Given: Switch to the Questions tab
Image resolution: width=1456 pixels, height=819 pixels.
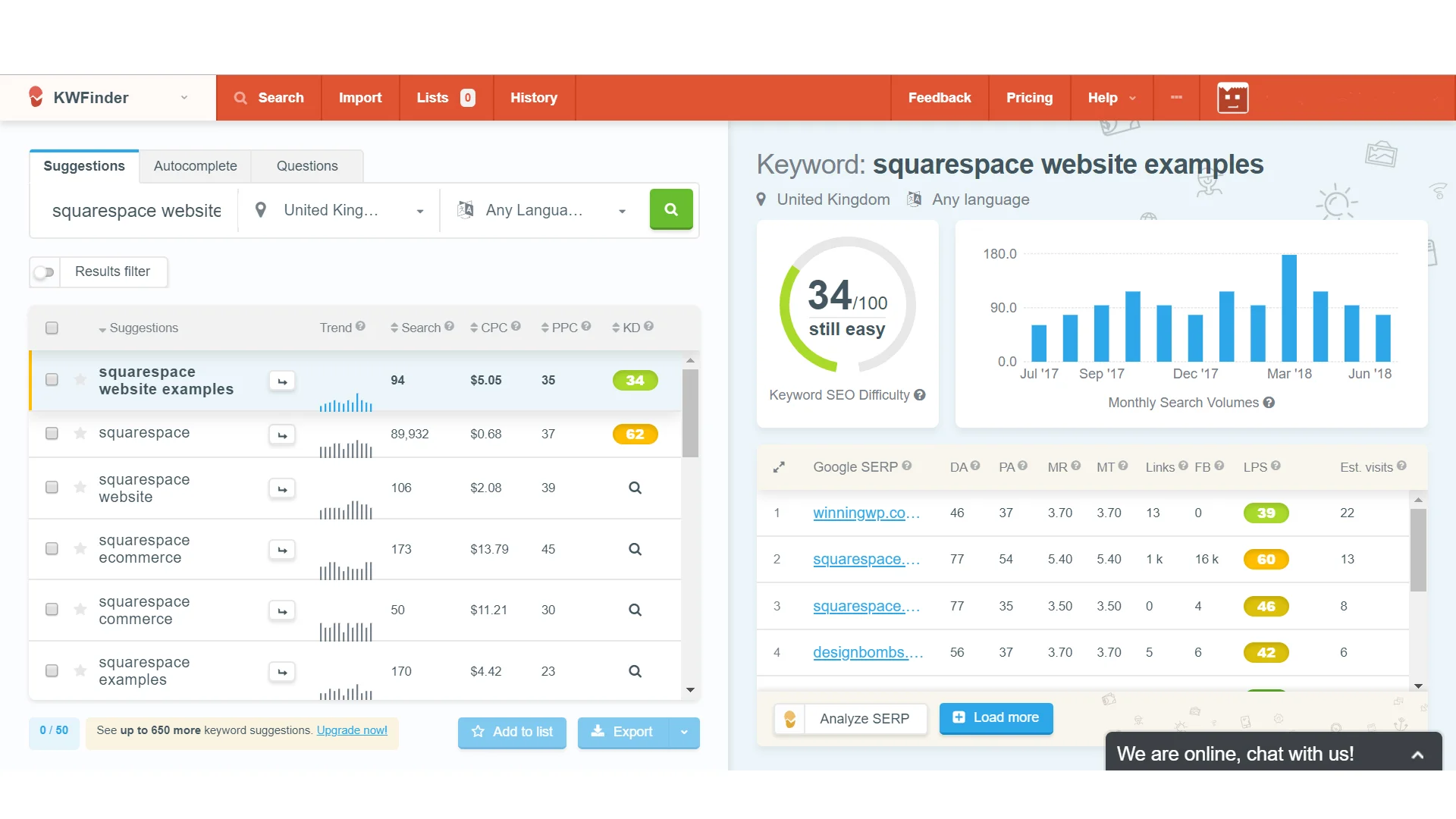Looking at the screenshot, I should pyautogui.click(x=307, y=166).
